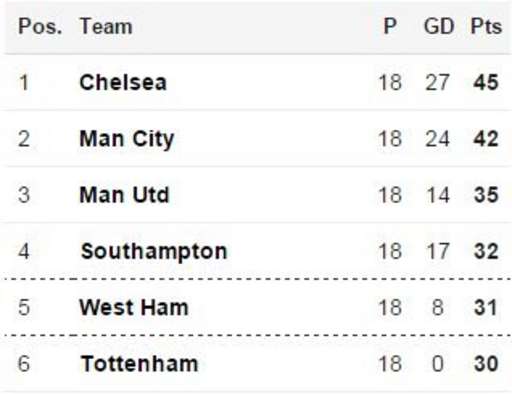This screenshot has width=512, height=394.
Task: Click Chelsea's 45 points value
Action: (x=486, y=82)
